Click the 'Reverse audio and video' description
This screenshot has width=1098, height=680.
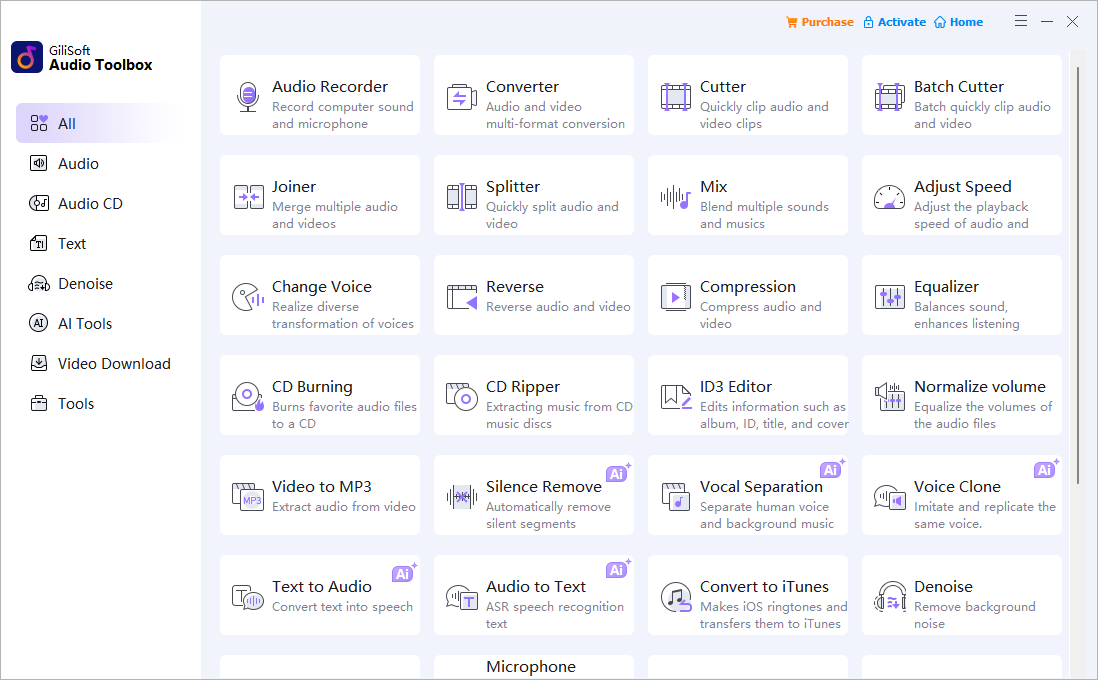(x=558, y=306)
